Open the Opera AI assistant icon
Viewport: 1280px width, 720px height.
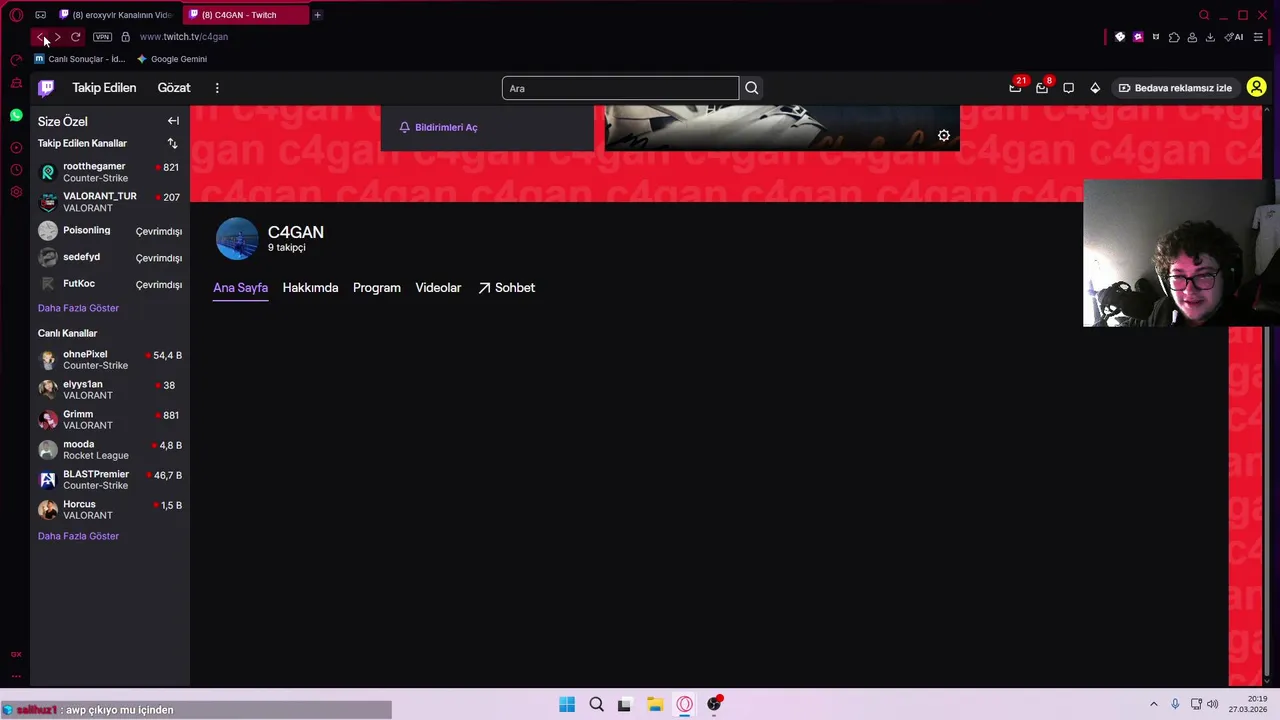coord(1234,37)
